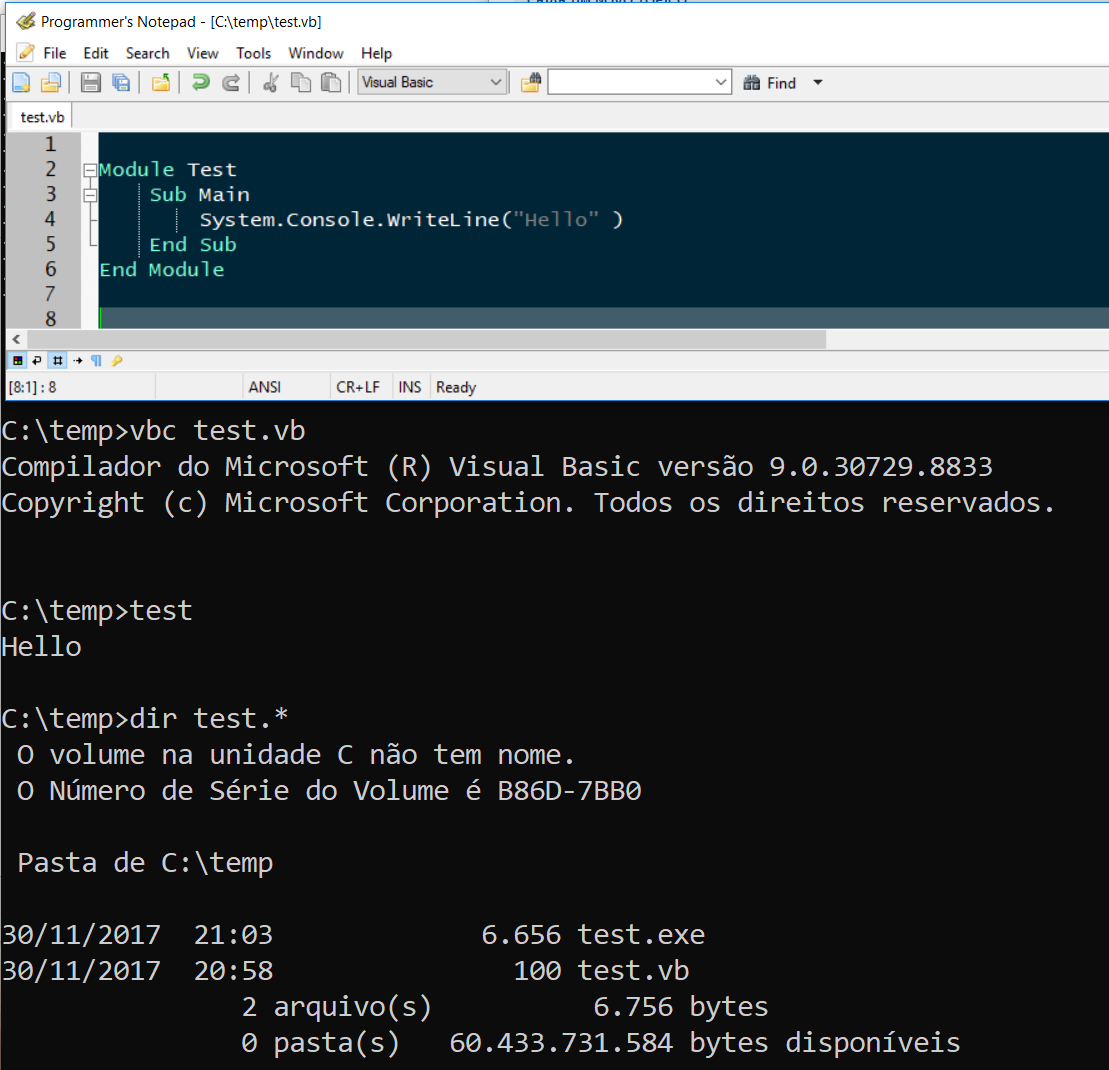This screenshot has height=1070, width=1109.
Task: Toggle visible whitespace with the arrow icon
Action: 78,361
